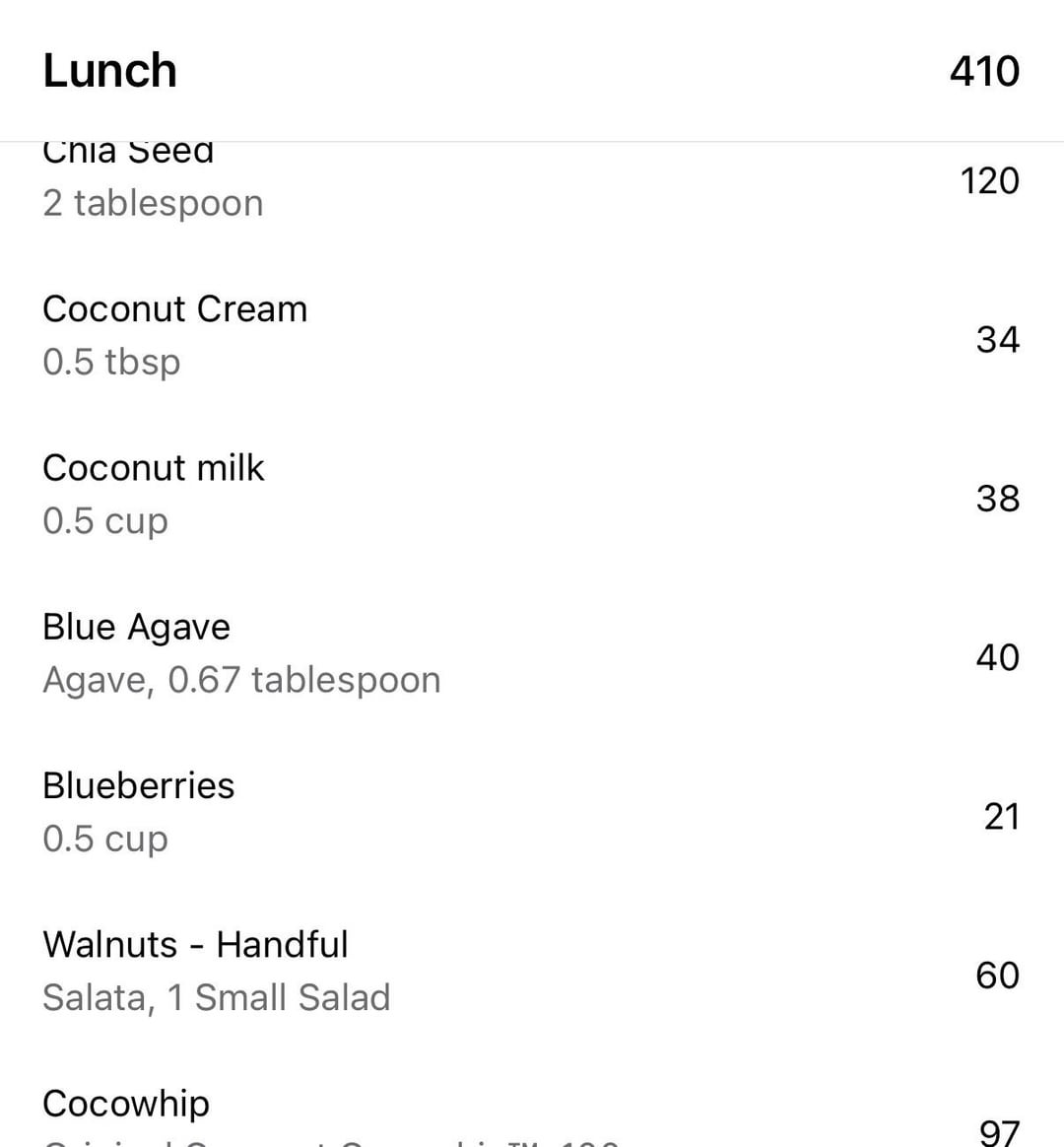Tap 'Salata, 1 Small Salad' serving description
The image size is (1064, 1147).
[217, 998]
